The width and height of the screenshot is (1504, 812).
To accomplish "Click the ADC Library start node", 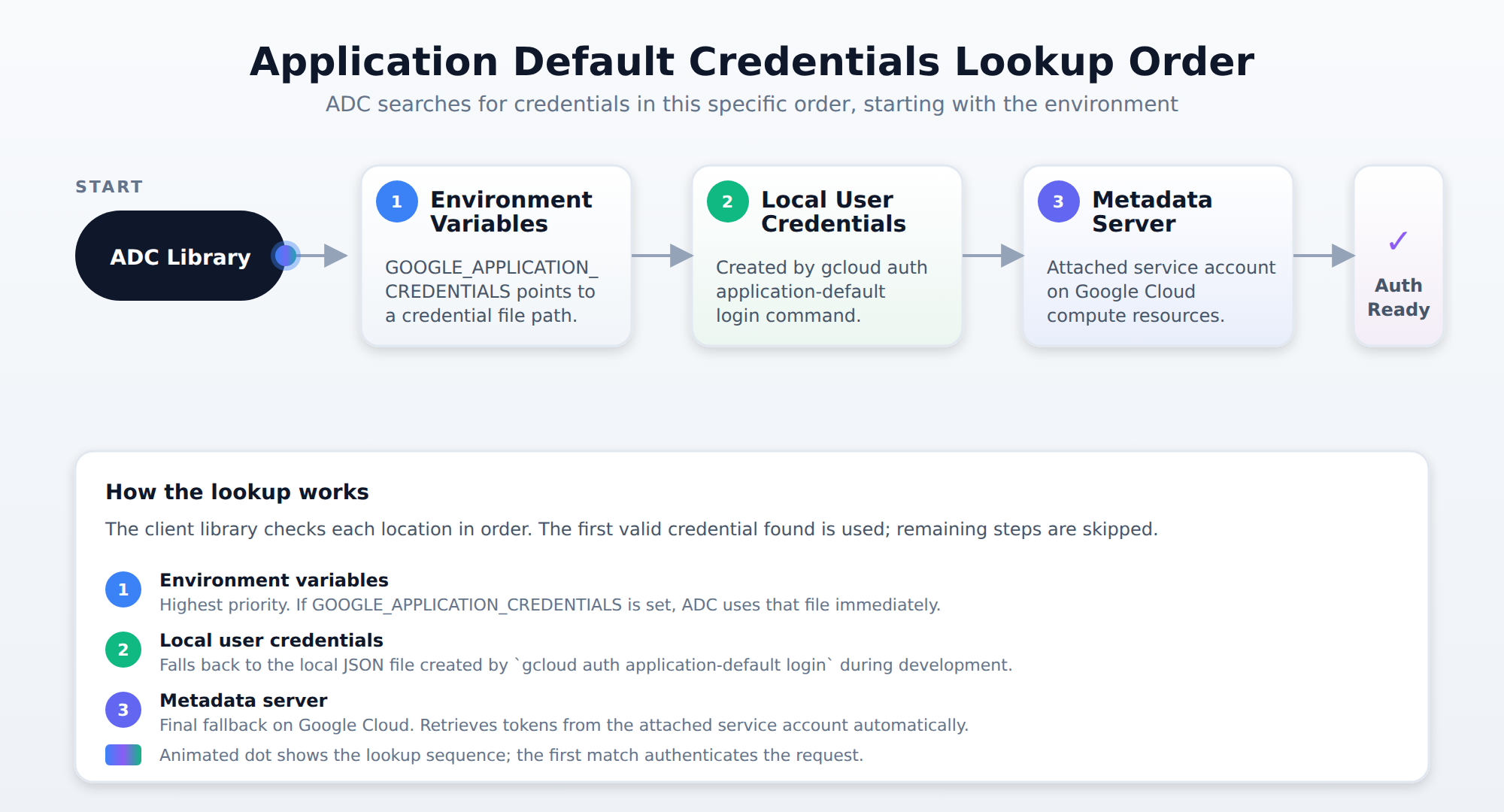I will (180, 256).
